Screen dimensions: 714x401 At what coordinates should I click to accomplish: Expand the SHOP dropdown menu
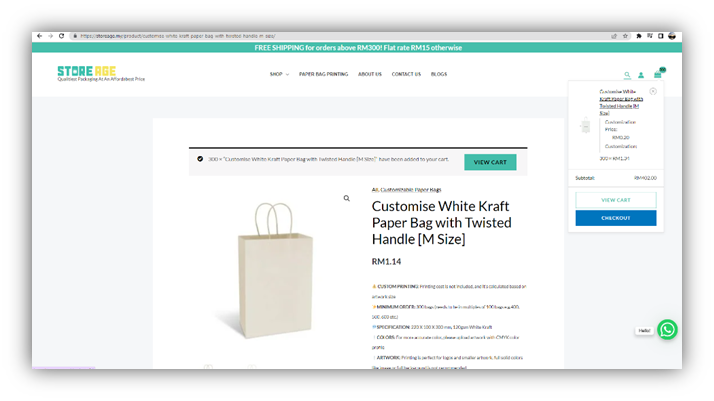(x=279, y=74)
